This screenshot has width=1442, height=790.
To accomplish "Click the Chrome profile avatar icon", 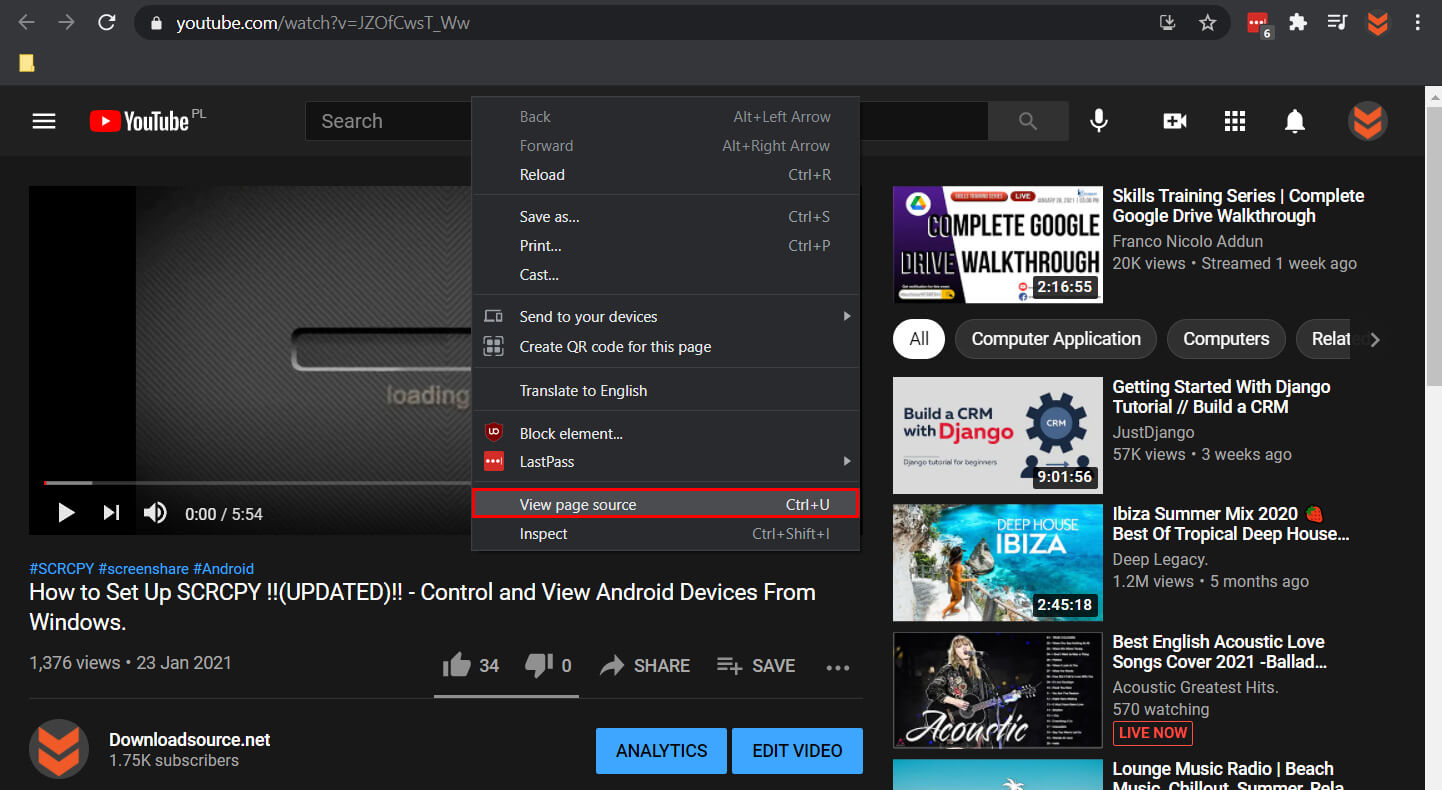I will click(1378, 22).
